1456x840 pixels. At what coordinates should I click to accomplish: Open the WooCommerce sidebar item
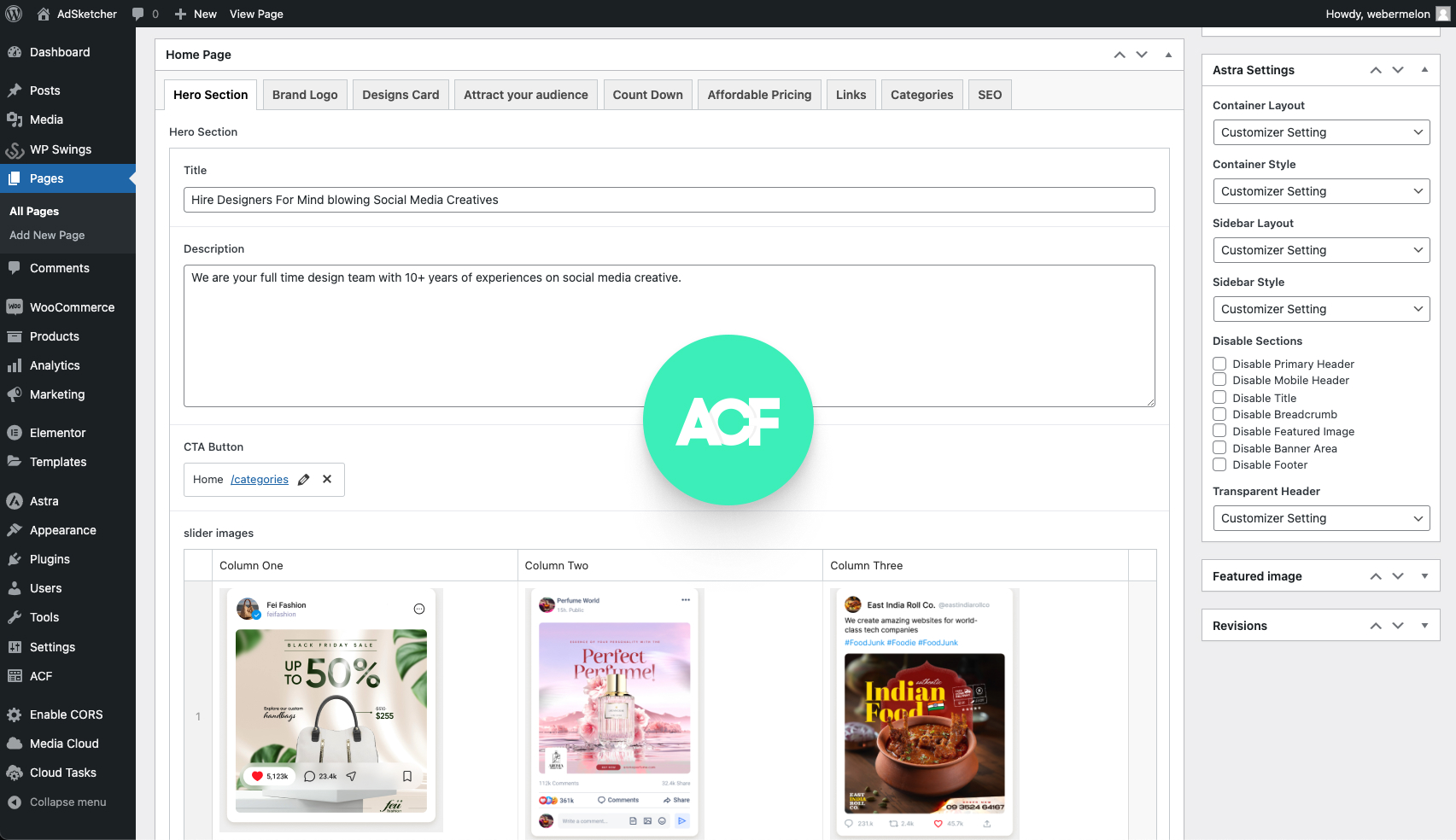(x=72, y=306)
